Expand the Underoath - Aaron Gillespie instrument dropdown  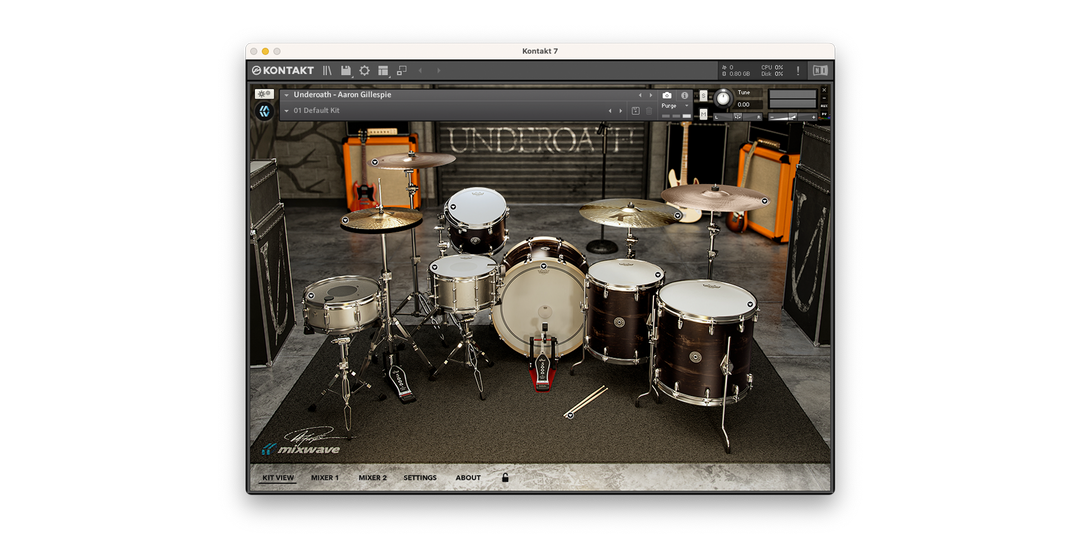pos(286,95)
